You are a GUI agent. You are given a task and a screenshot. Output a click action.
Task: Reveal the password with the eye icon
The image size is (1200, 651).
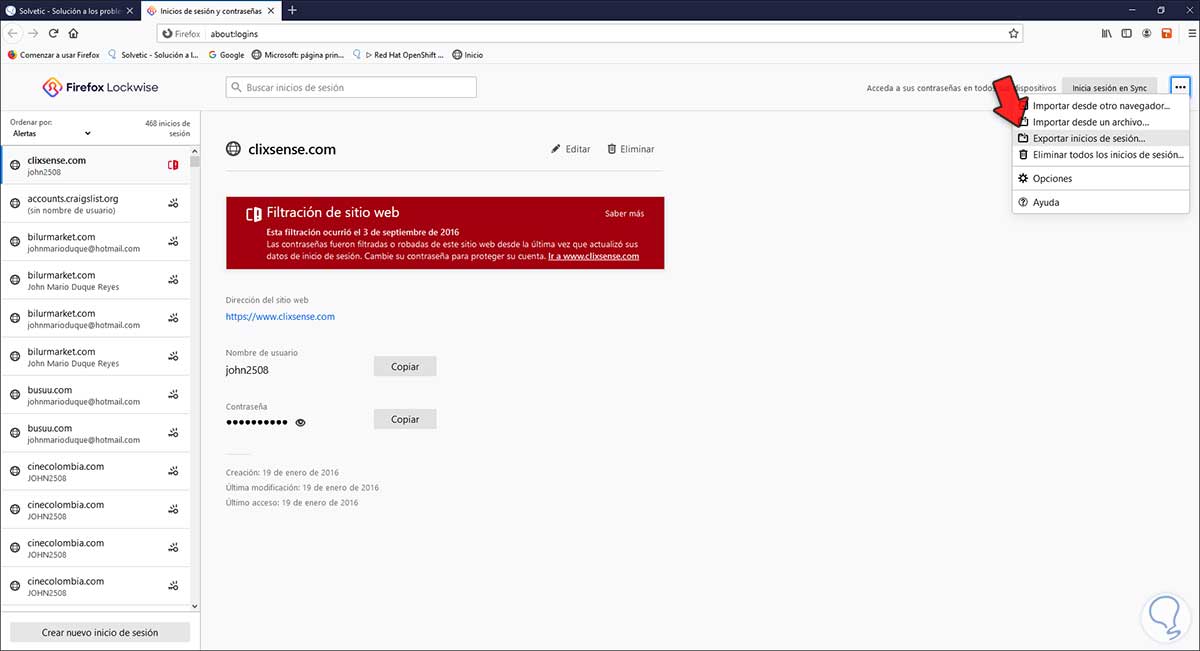pyautogui.click(x=301, y=422)
